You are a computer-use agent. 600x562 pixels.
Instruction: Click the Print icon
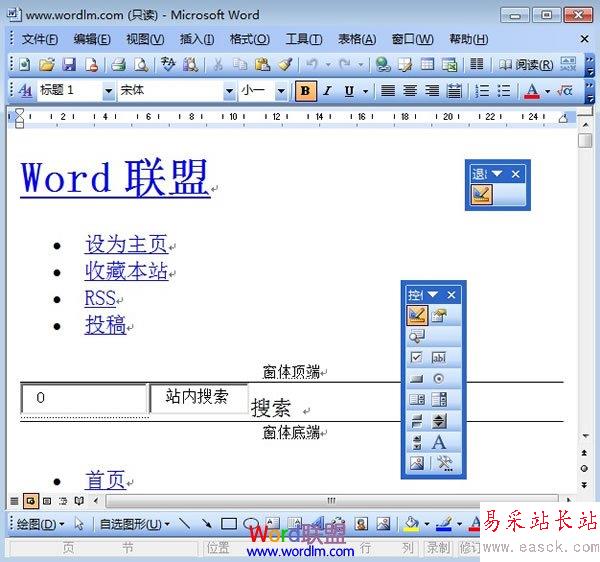(118, 65)
